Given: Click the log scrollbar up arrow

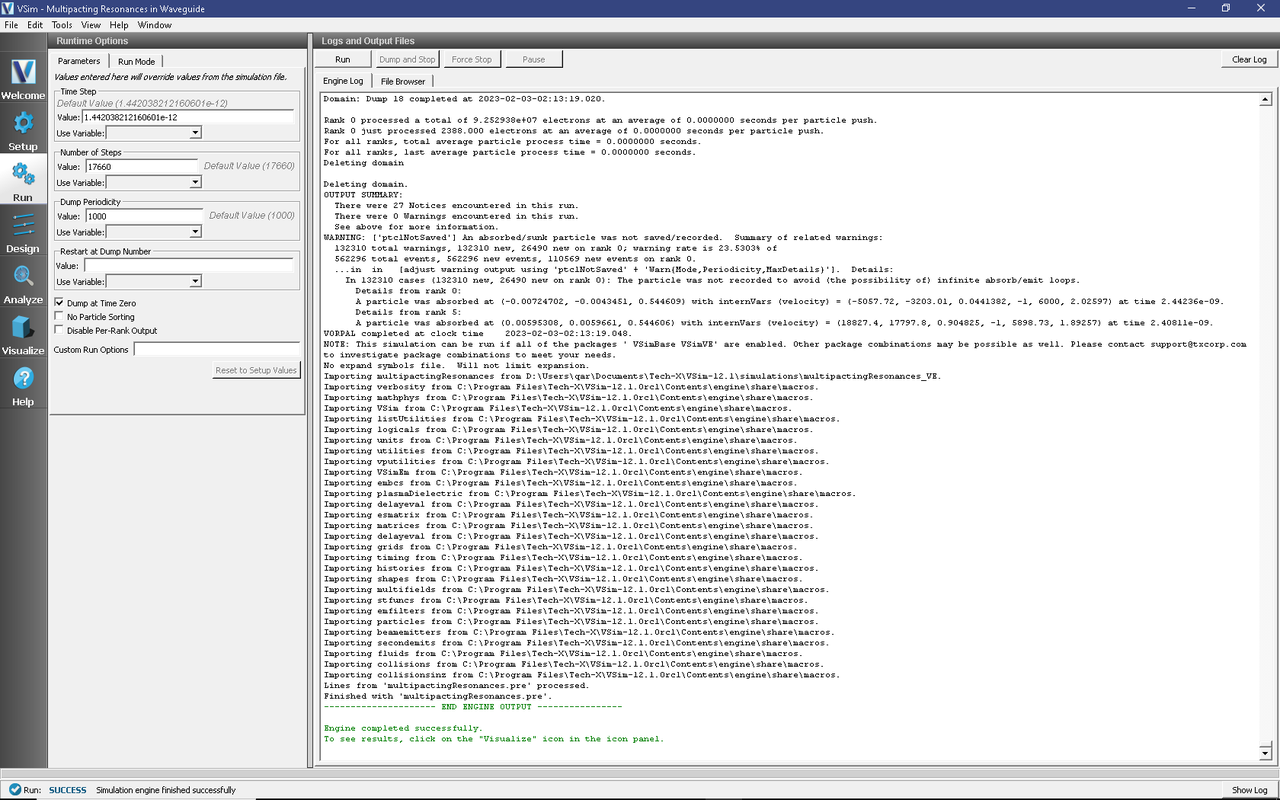Looking at the screenshot, I should click(1265, 100).
